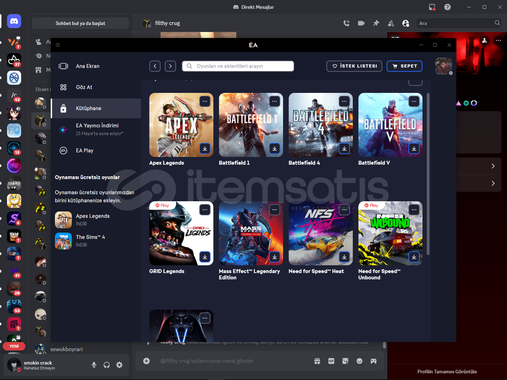Viewport: 507px width, 380px height.
Task: Click the Discord Ara search box
Action: [459, 23]
